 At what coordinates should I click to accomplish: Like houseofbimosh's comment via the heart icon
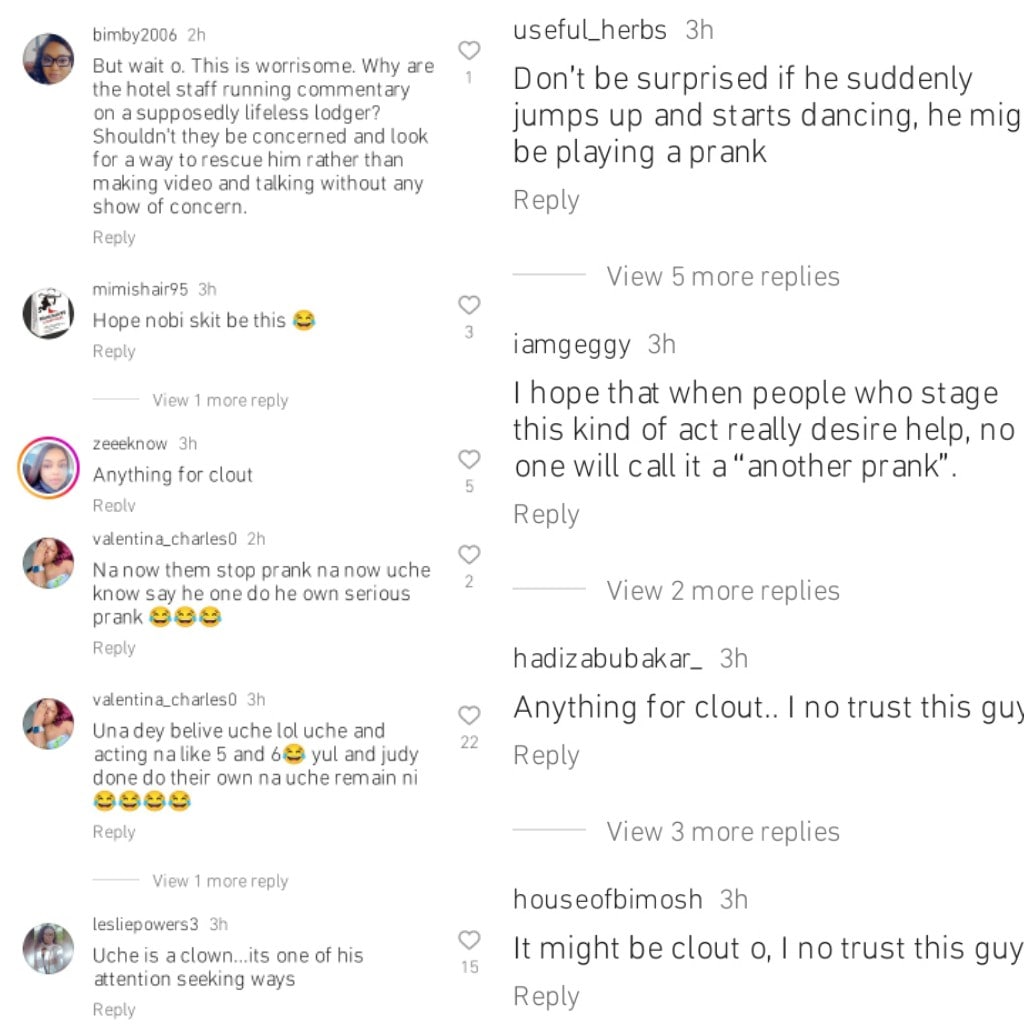pos(469,939)
